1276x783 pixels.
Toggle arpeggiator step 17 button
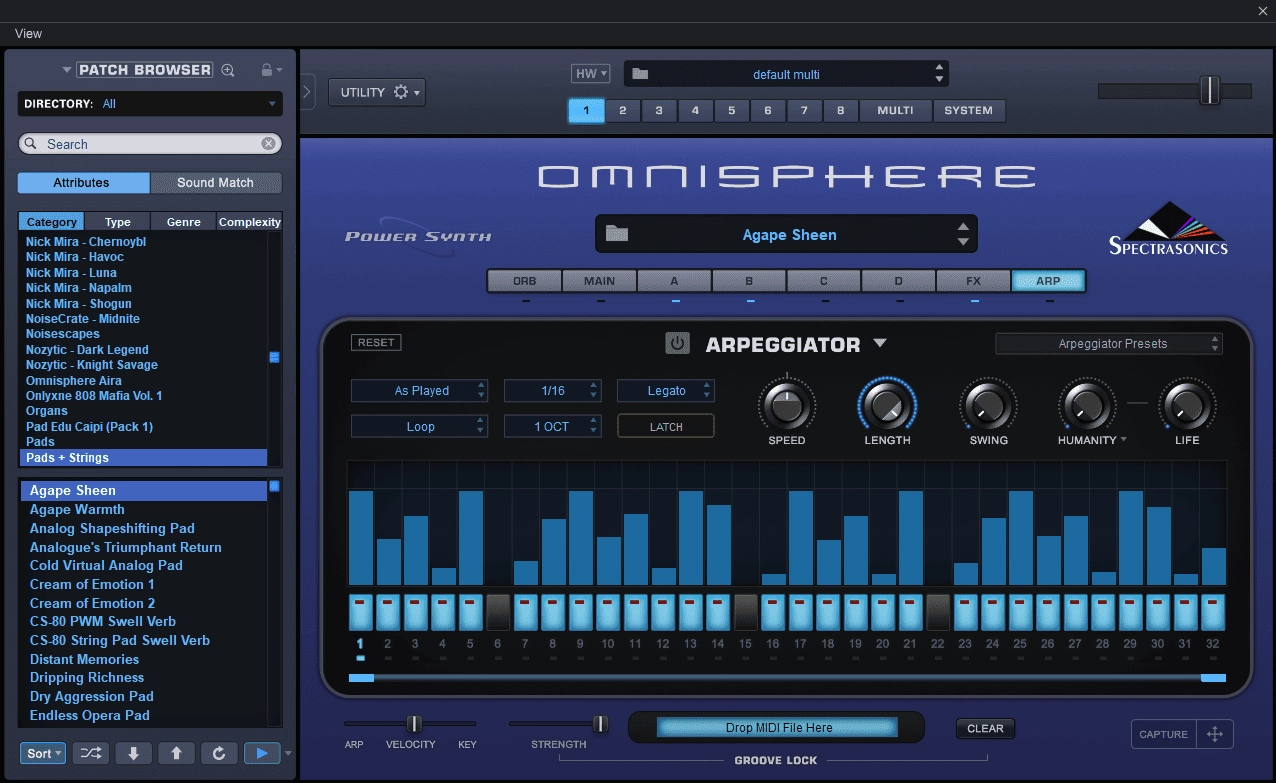pos(800,612)
